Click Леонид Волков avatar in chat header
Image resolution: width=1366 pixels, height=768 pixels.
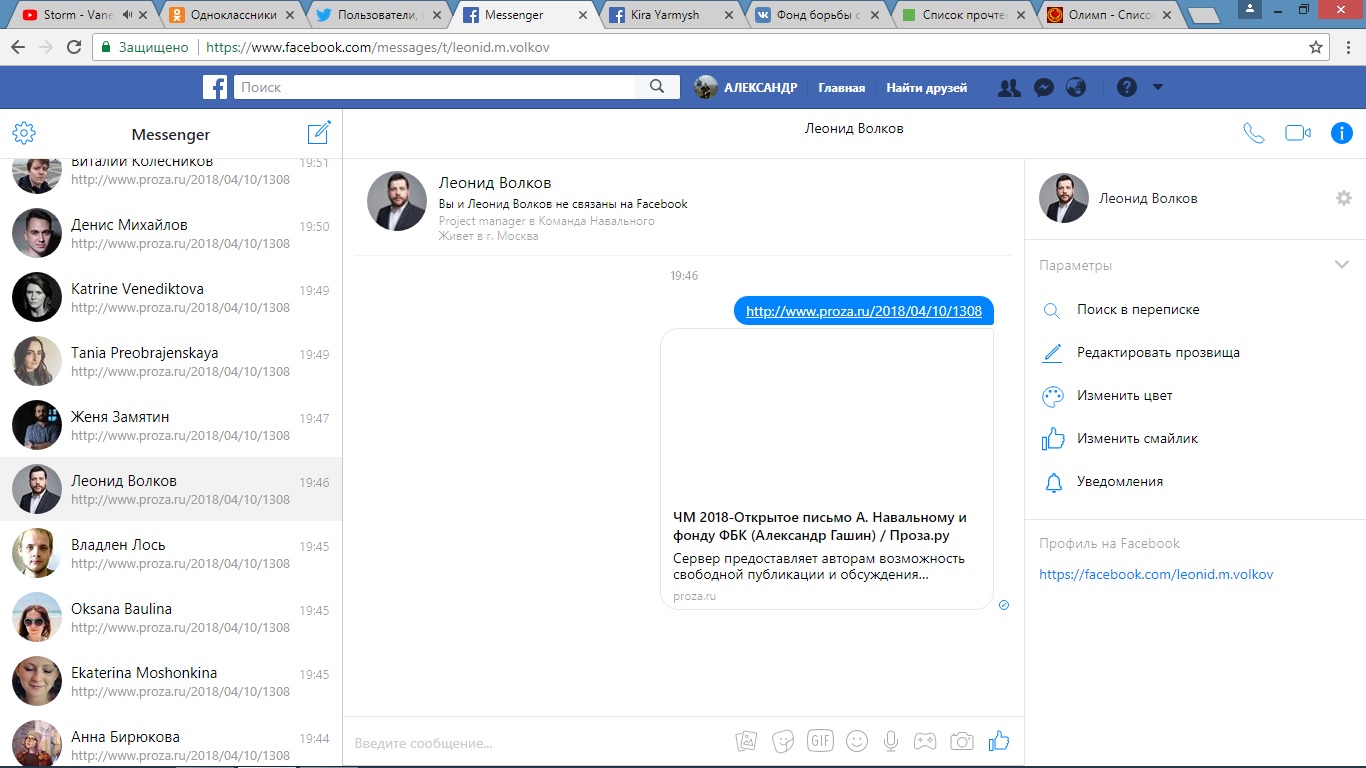point(397,201)
